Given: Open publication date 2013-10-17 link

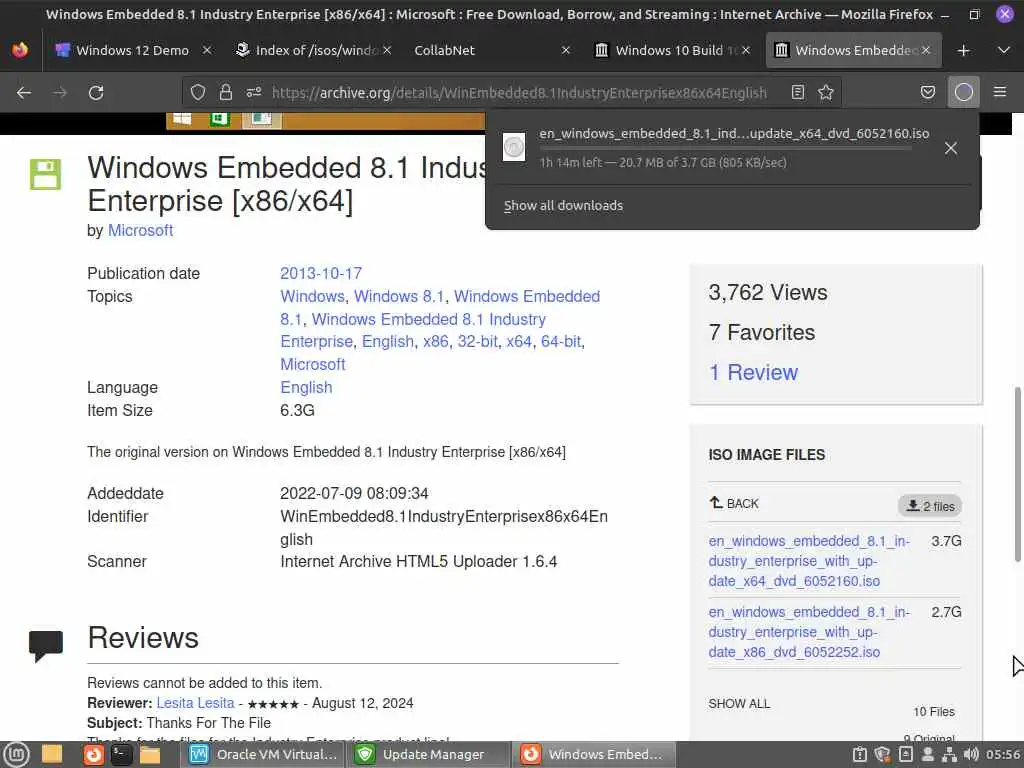Looking at the screenshot, I should point(321,274).
